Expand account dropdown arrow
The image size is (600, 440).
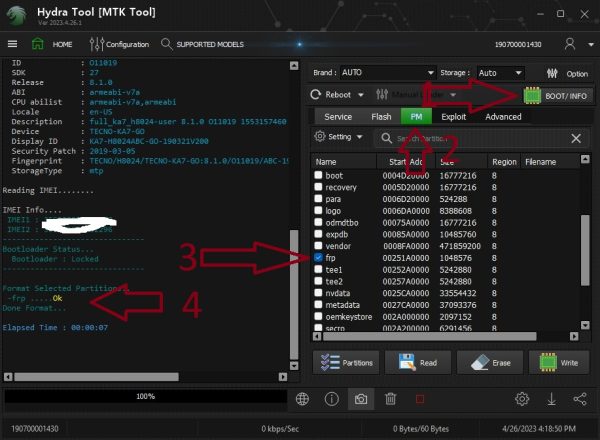(591, 45)
